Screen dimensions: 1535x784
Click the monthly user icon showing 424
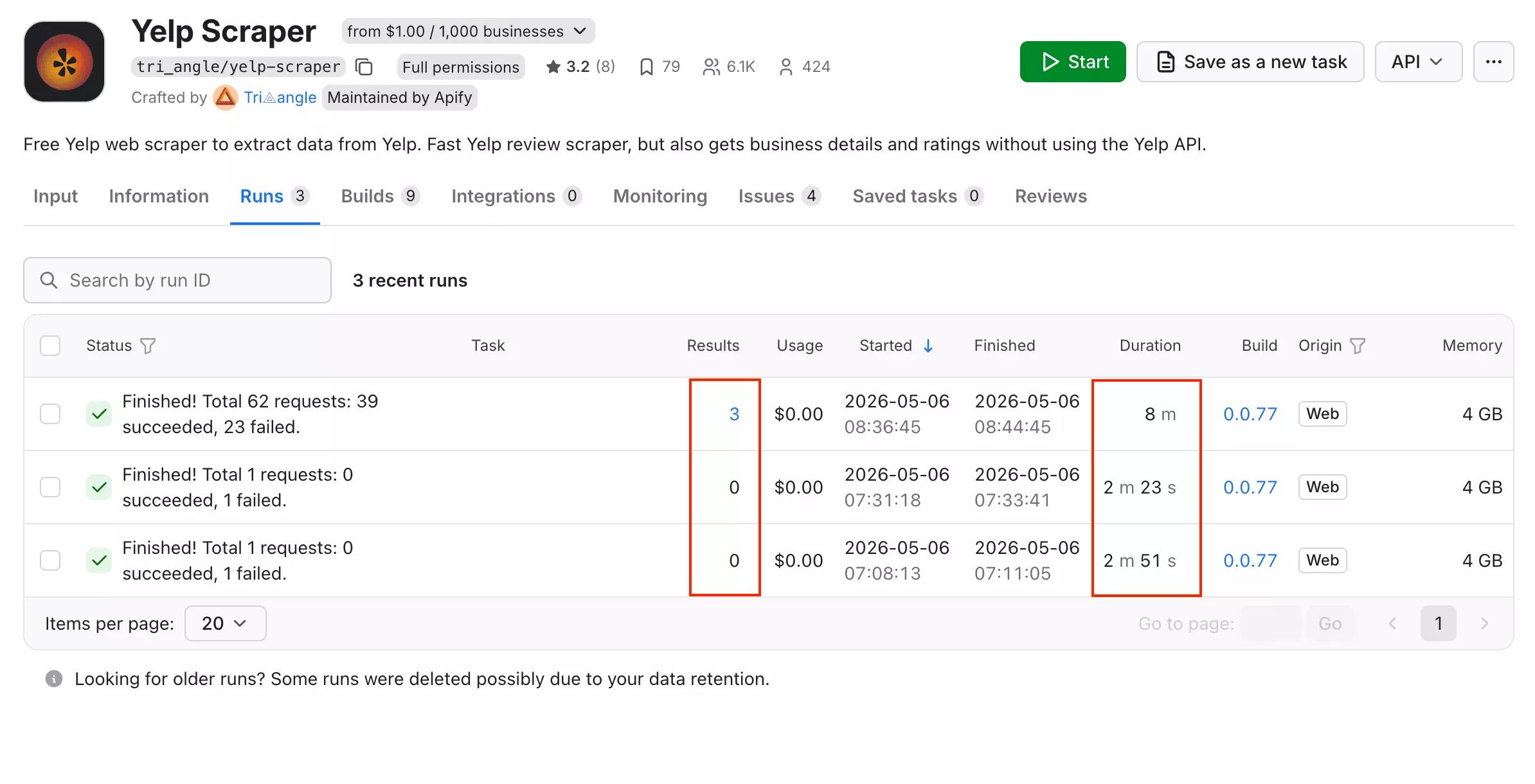pos(785,67)
